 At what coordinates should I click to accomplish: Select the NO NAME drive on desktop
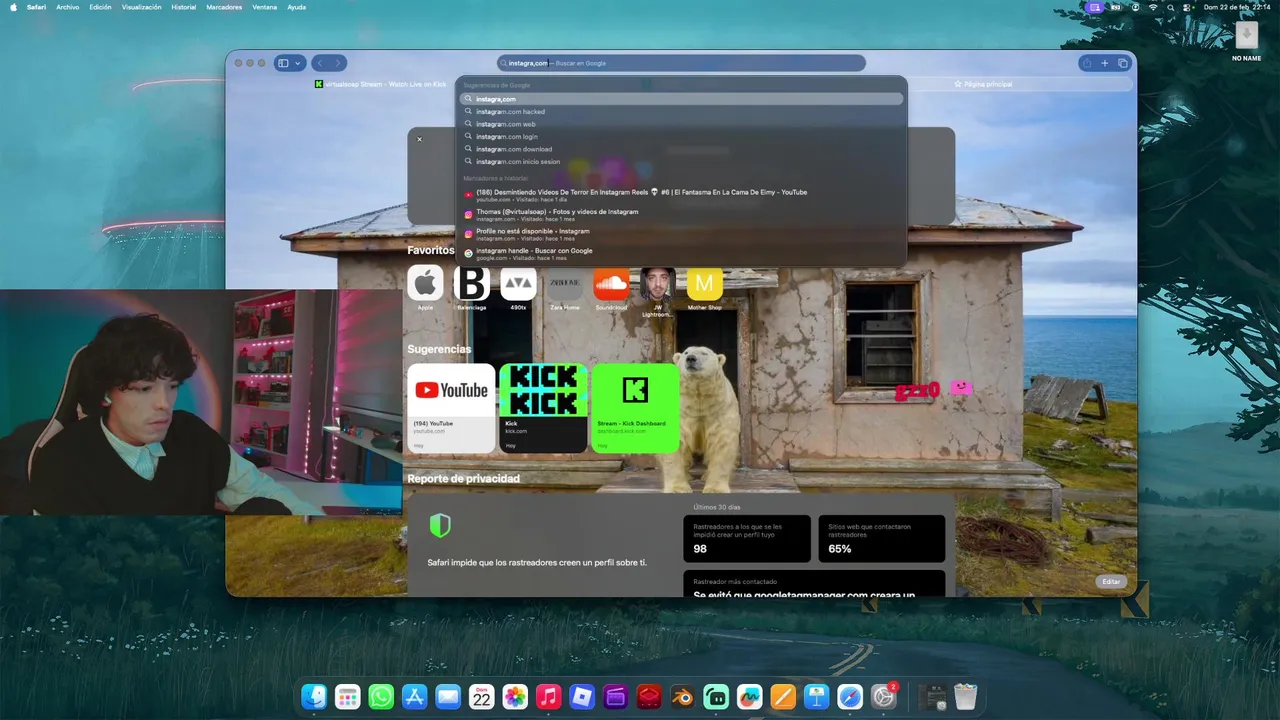[1246, 41]
